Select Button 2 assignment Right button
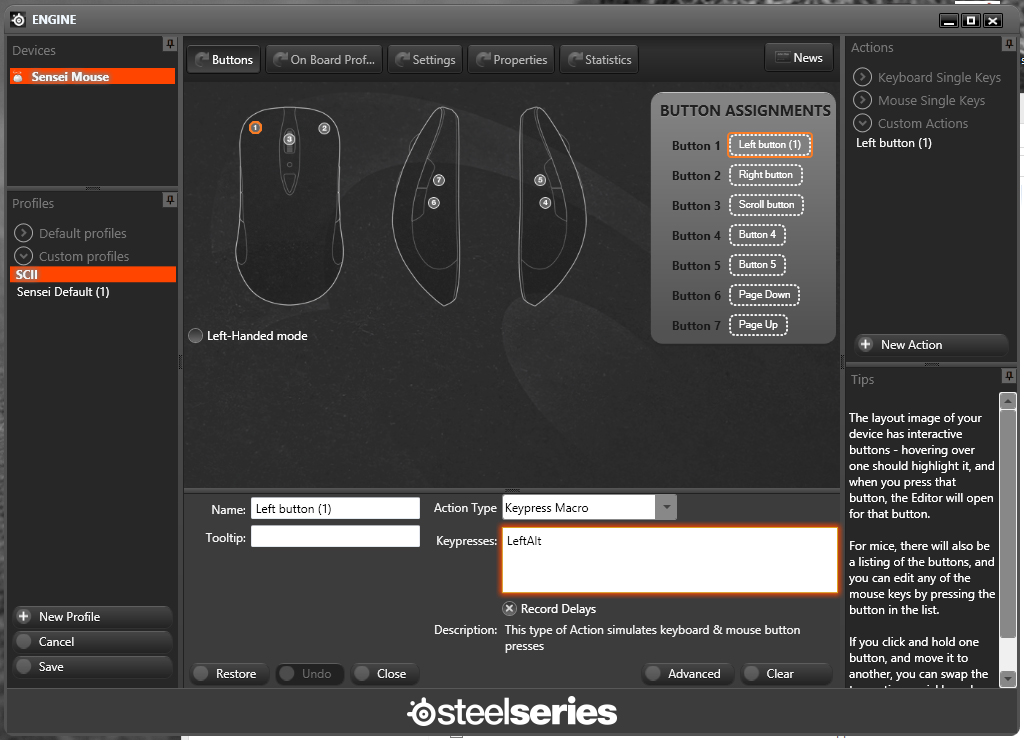1024x740 pixels. pyautogui.click(x=765, y=174)
